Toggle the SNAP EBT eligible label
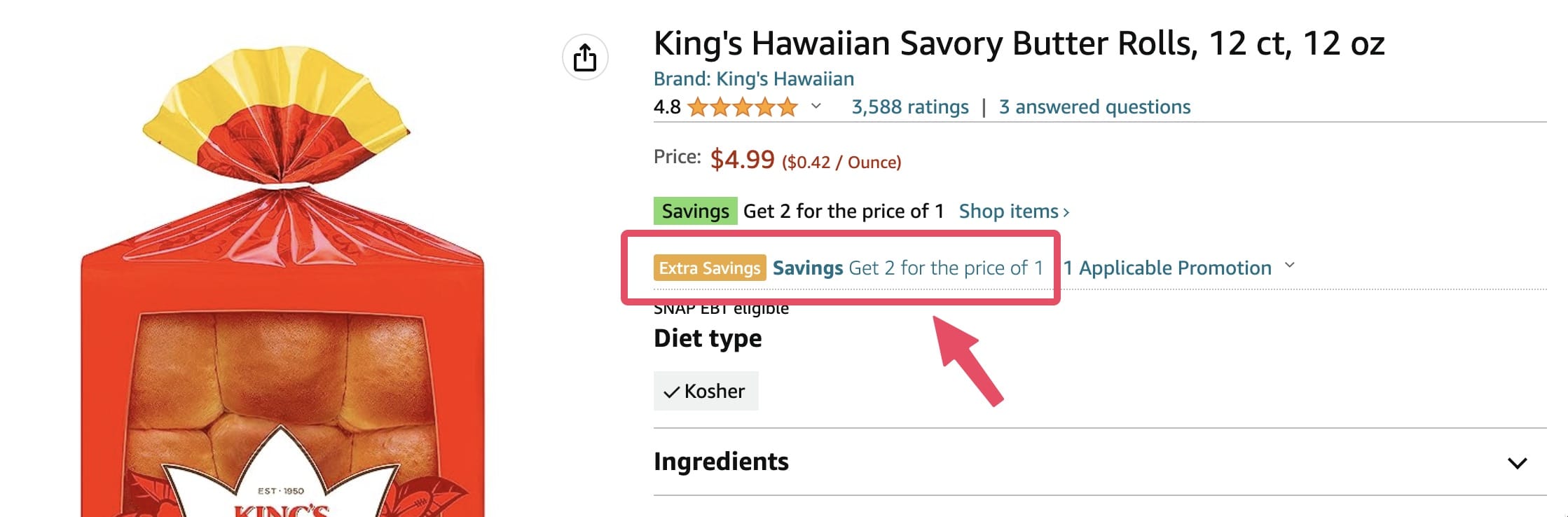Screen dimensions: 1568x517 [x=721, y=307]
